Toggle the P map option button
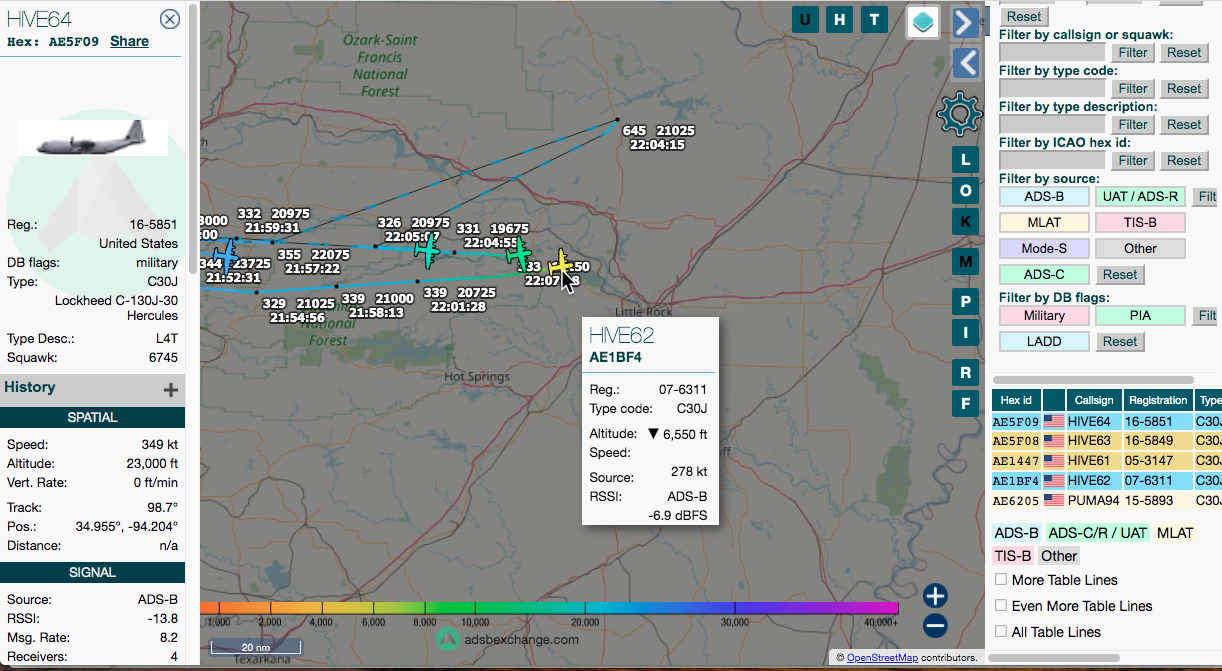Viewport: 1222px width, 671px height. [965, 302]
